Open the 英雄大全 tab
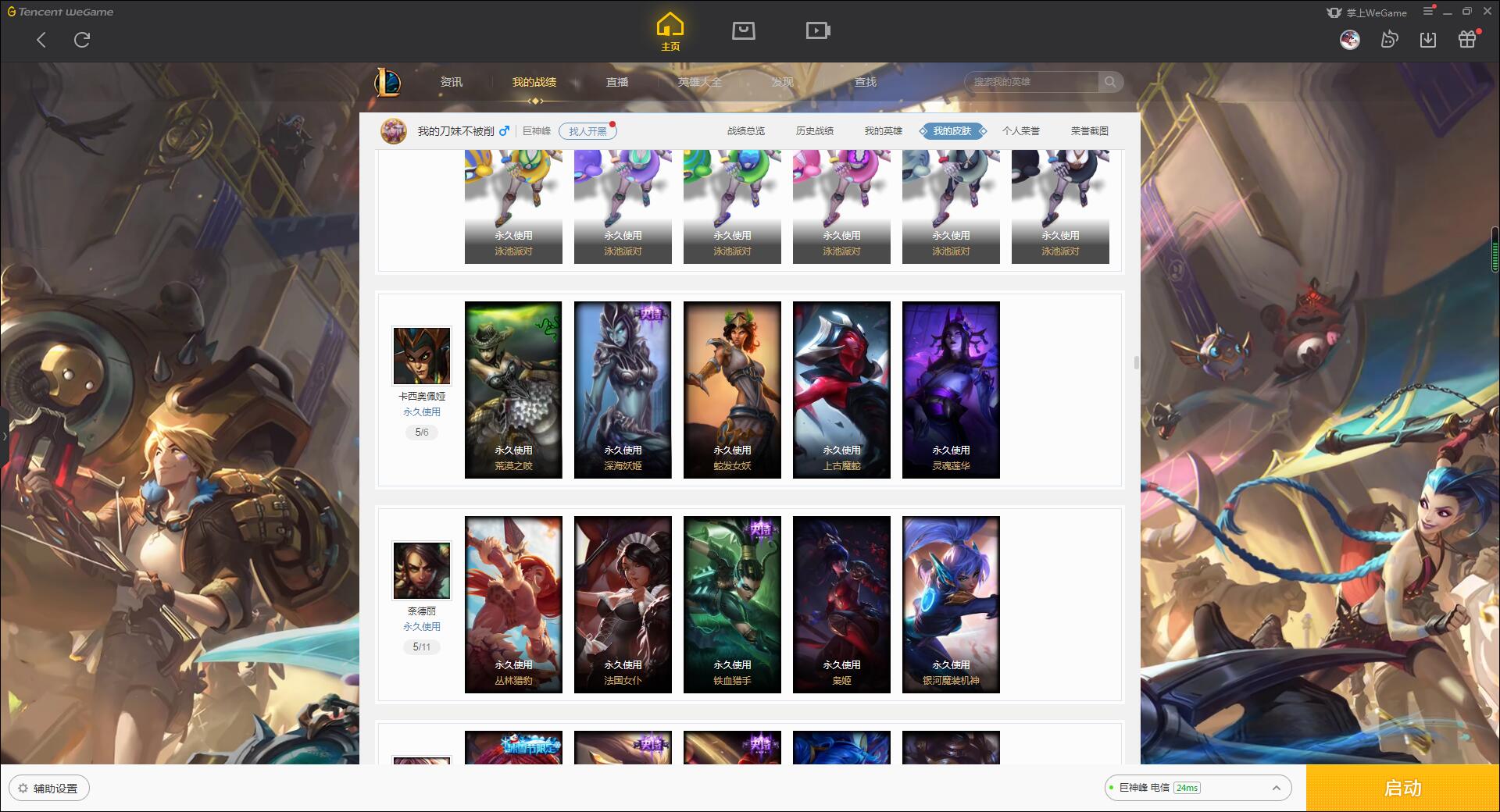 700,82
